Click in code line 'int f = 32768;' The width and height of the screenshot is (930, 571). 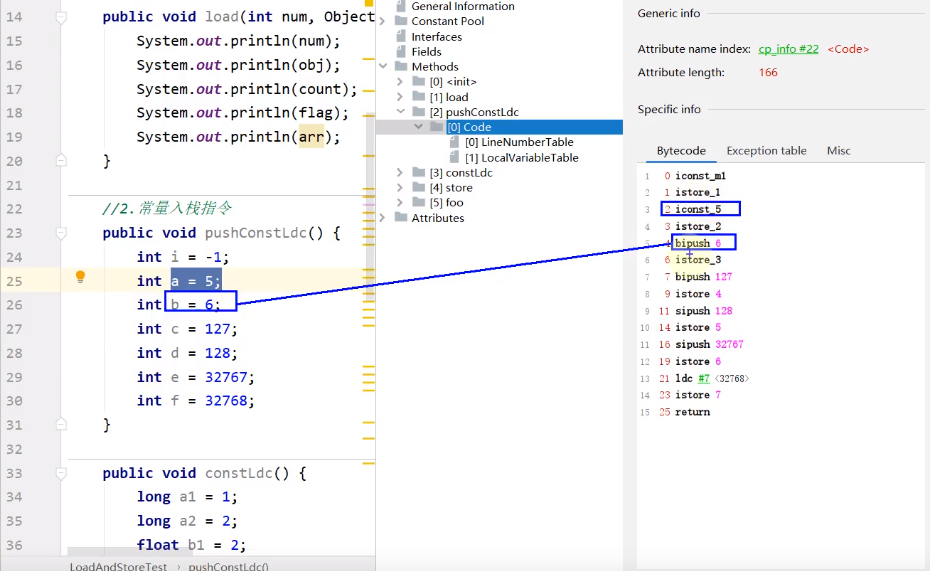(x=196, y=401)
